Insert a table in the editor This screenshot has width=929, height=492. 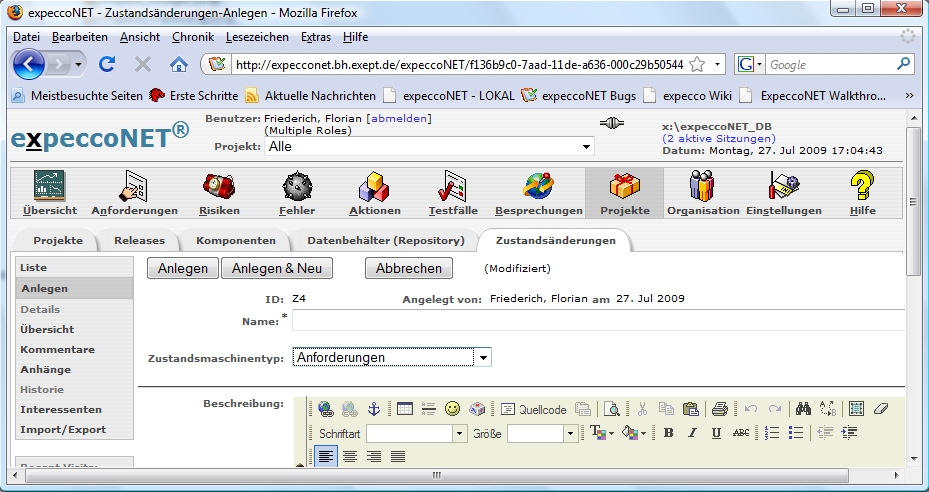pos(405,409)
